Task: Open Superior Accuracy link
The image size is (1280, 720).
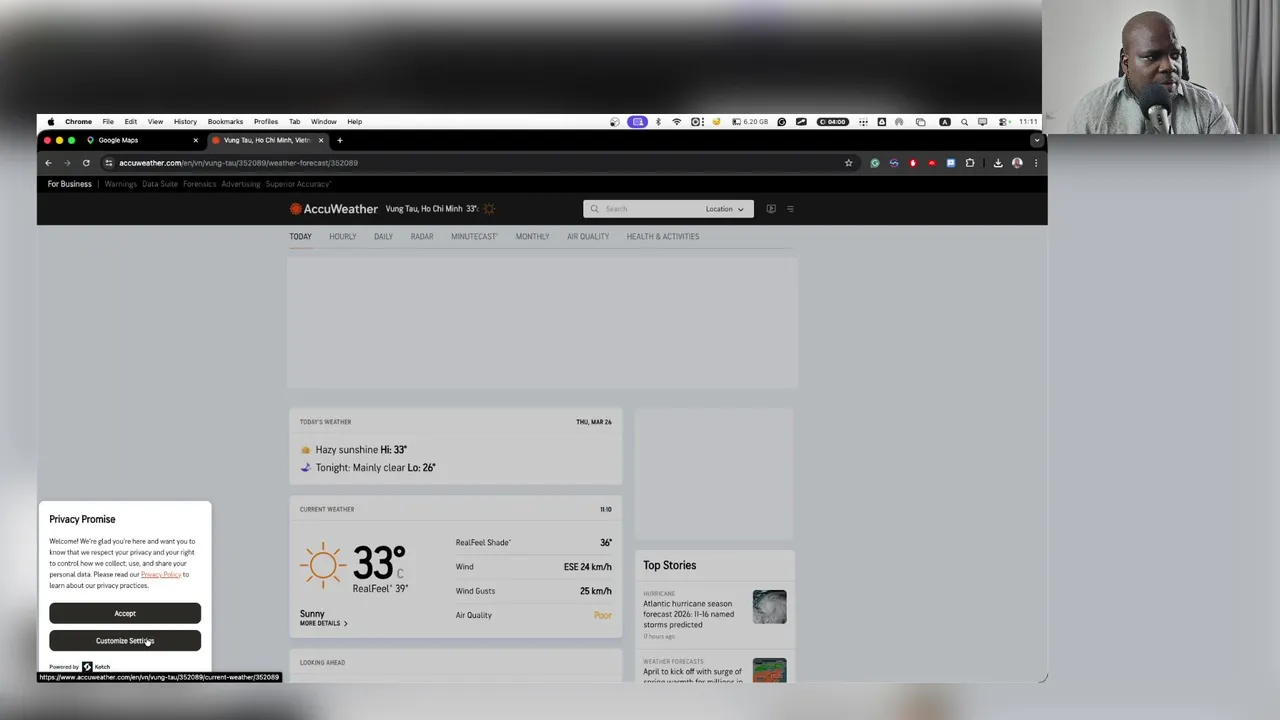Action: point(298,184)
